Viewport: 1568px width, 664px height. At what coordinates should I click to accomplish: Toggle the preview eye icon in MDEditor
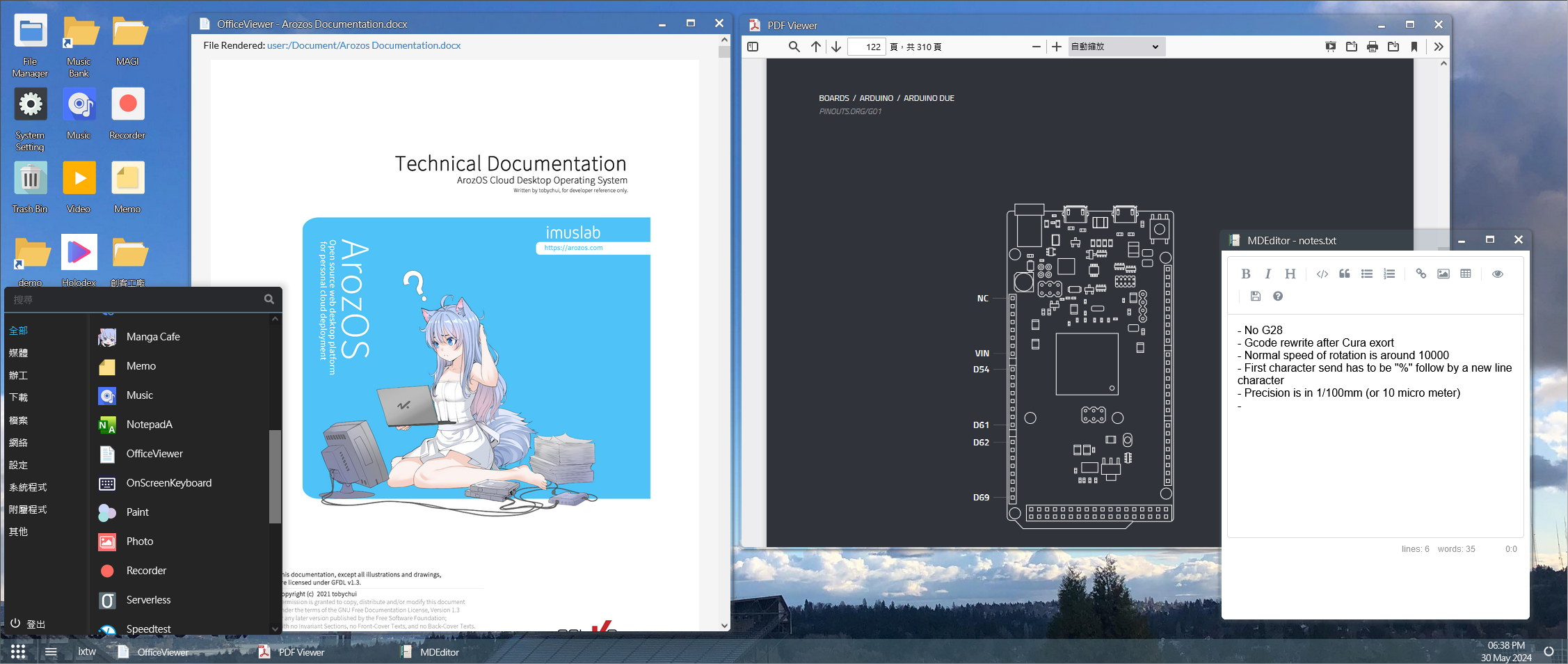(x=1497, y=274)
